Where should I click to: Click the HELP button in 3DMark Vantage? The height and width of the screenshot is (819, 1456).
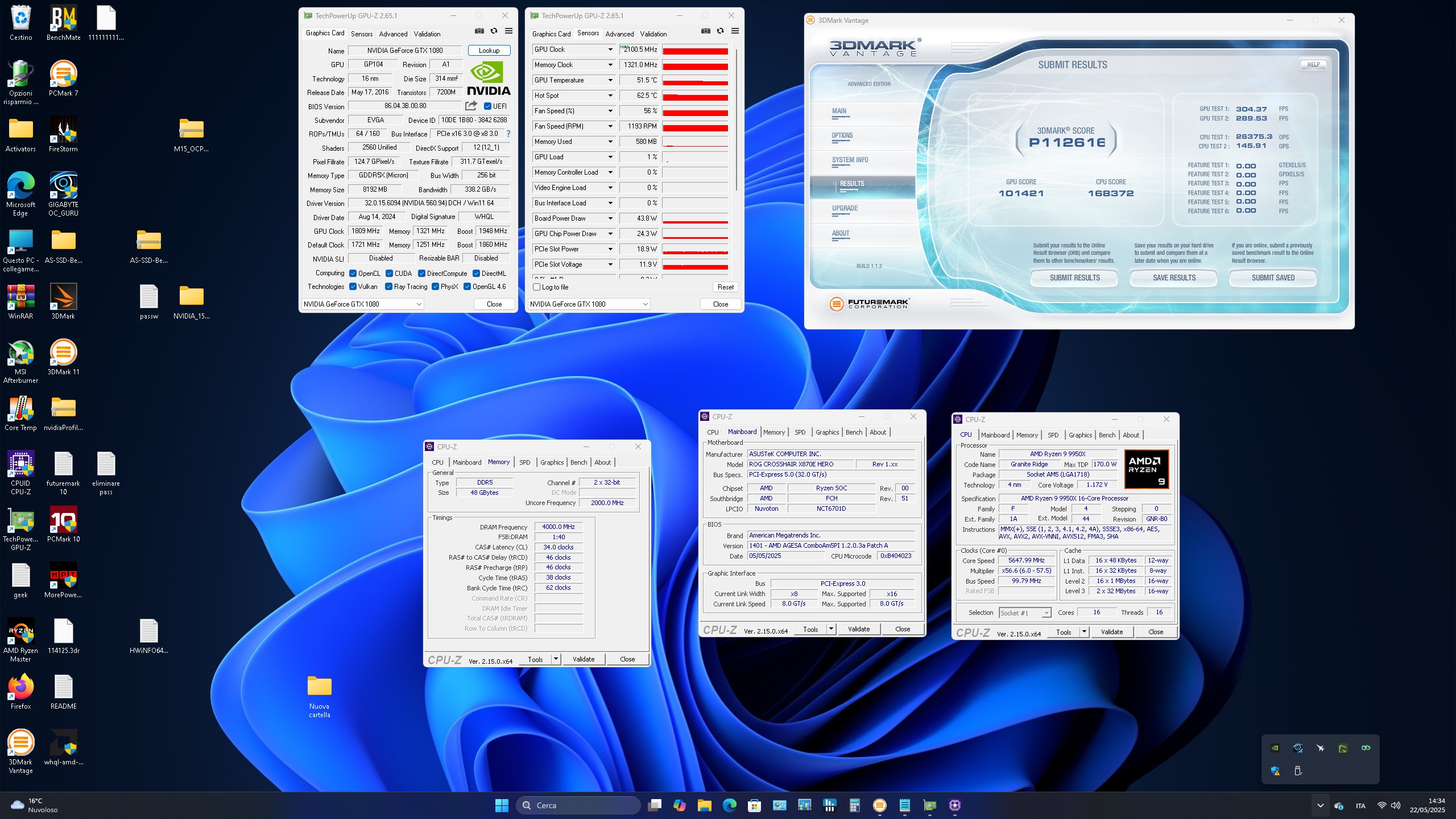coord(1313,64)
